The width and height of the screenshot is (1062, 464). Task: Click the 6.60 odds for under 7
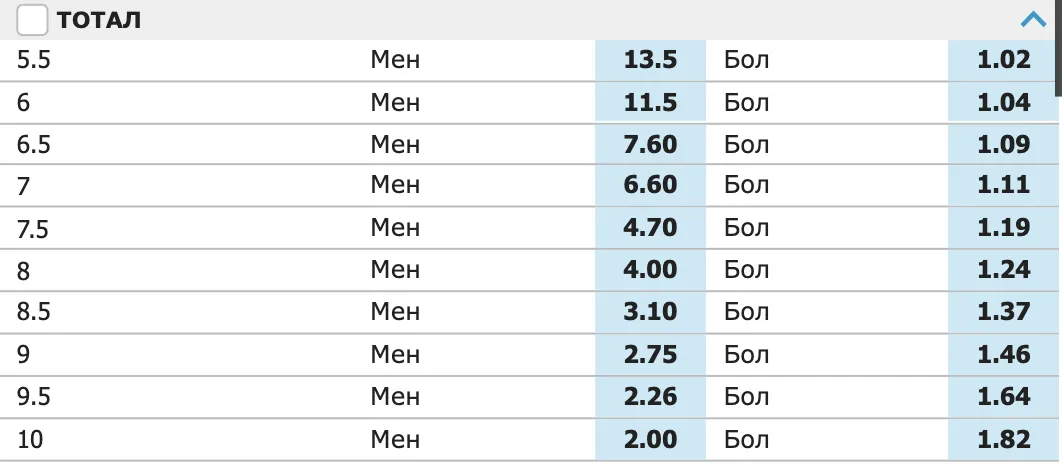(x=650, y=185)
